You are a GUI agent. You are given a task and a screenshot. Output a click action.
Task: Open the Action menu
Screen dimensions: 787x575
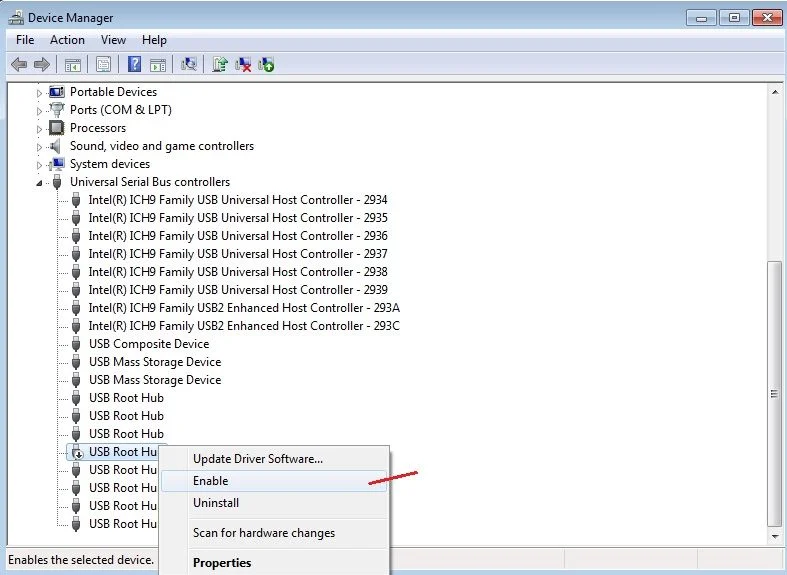tap(67, 40)
